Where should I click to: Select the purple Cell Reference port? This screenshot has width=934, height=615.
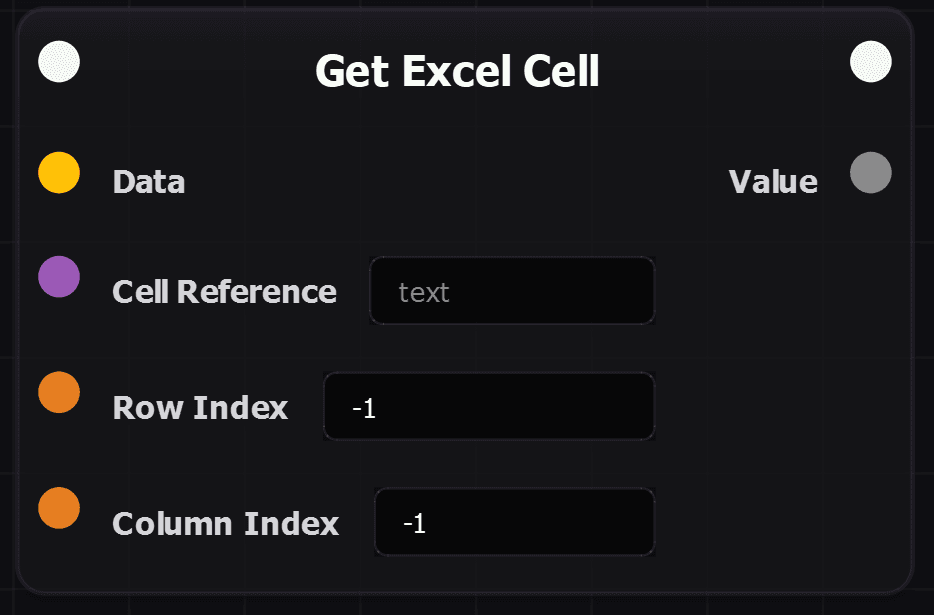(58, 277)
